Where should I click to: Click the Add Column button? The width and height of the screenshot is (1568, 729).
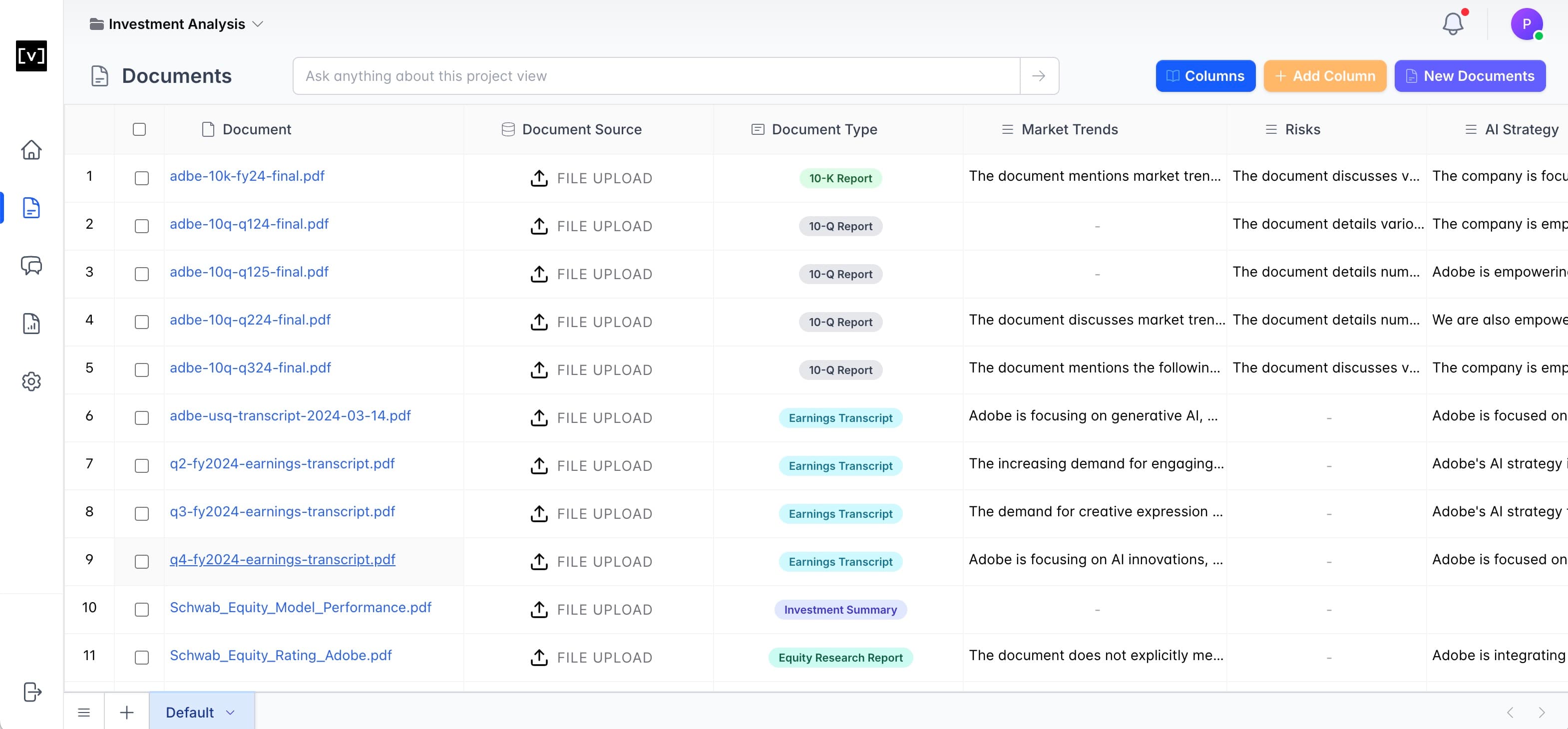click(1325, 76)
